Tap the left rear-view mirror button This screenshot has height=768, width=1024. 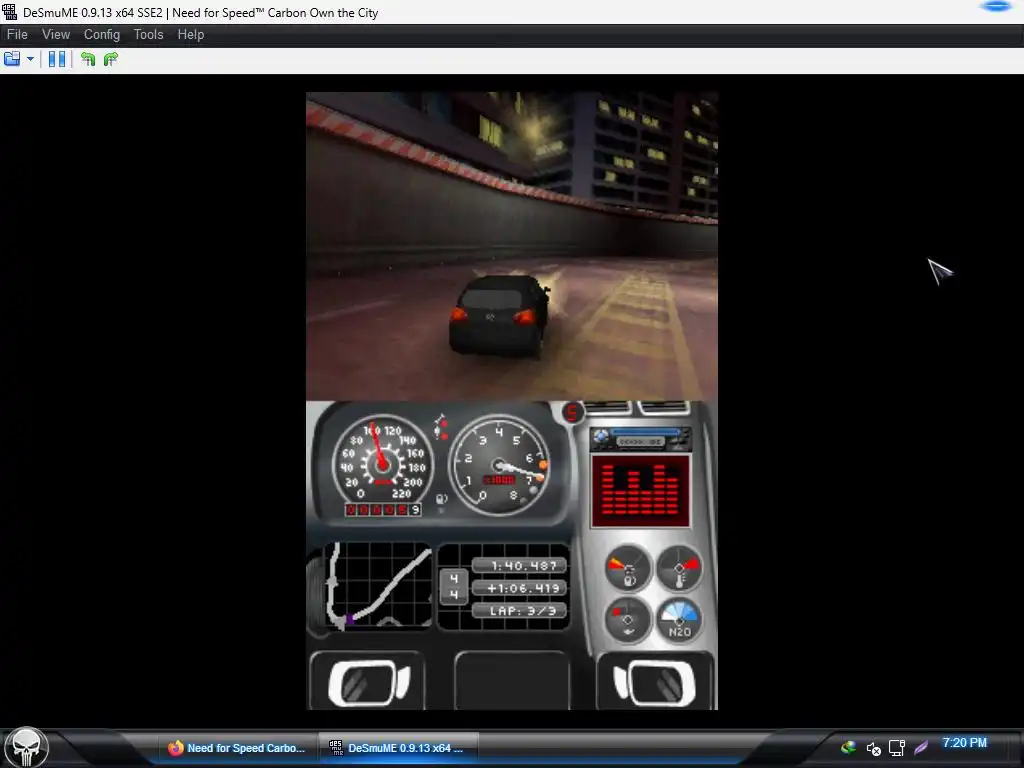coord(368,682)
